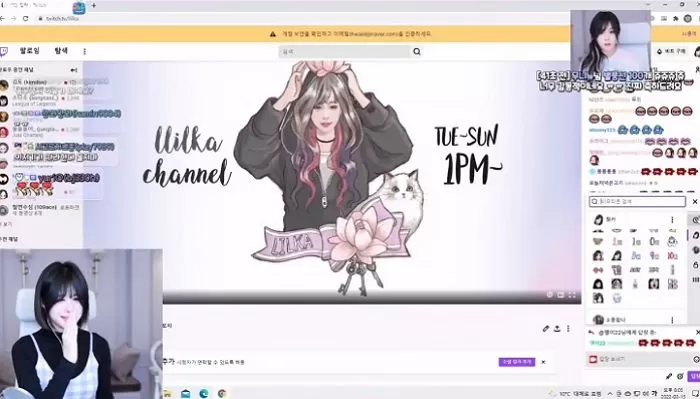Close the emote picker panel
The height and width of the screenshot is (399, 700).
695,202
